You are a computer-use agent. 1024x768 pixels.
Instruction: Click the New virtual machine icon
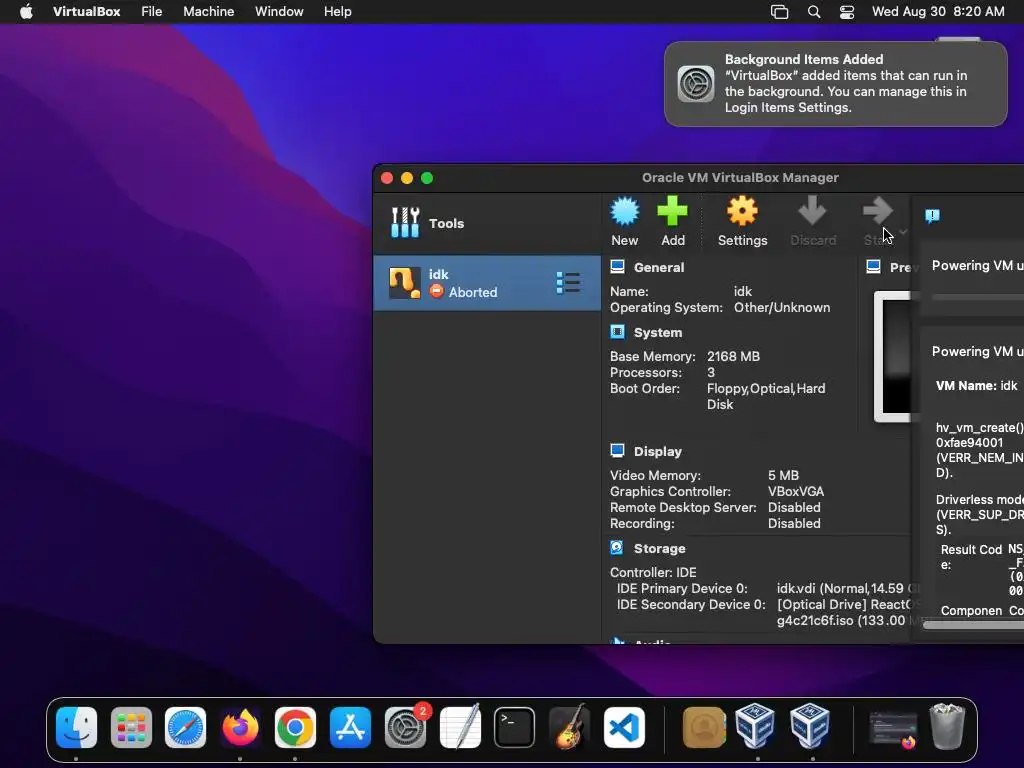point(624,212)
